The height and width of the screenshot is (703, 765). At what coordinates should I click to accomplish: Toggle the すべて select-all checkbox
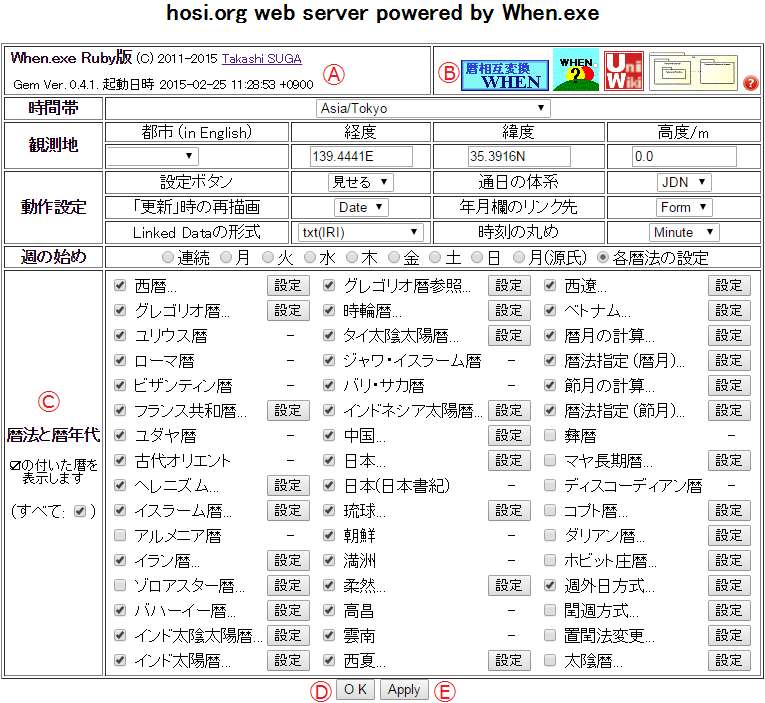[x=80, y=511]
